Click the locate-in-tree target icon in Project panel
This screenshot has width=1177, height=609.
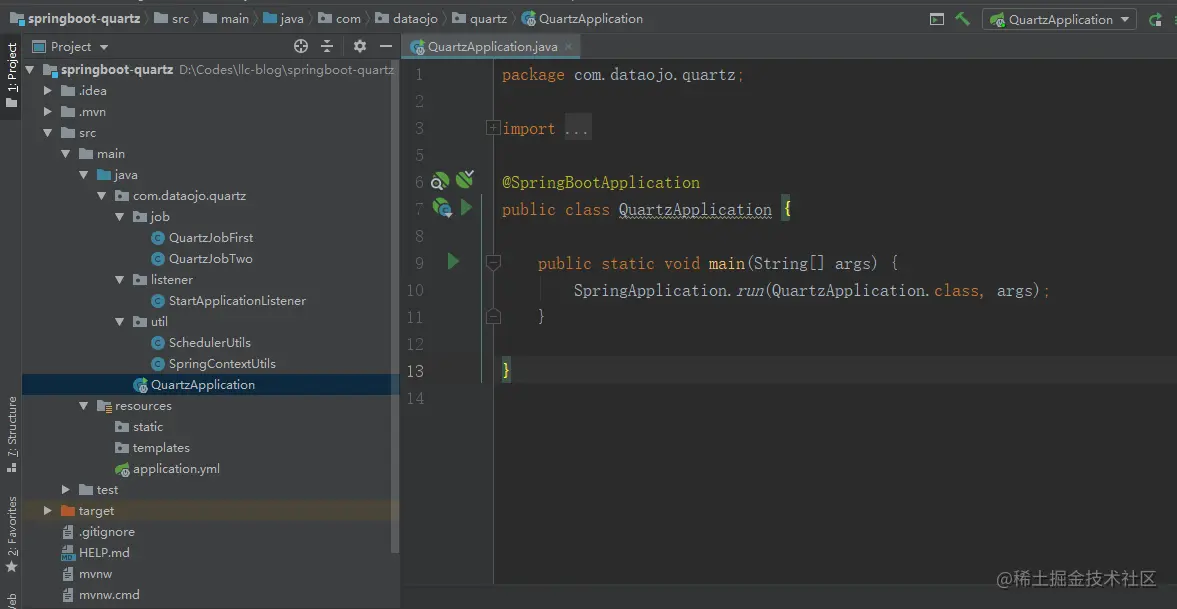pyautogui.click(x=301, y=47)
